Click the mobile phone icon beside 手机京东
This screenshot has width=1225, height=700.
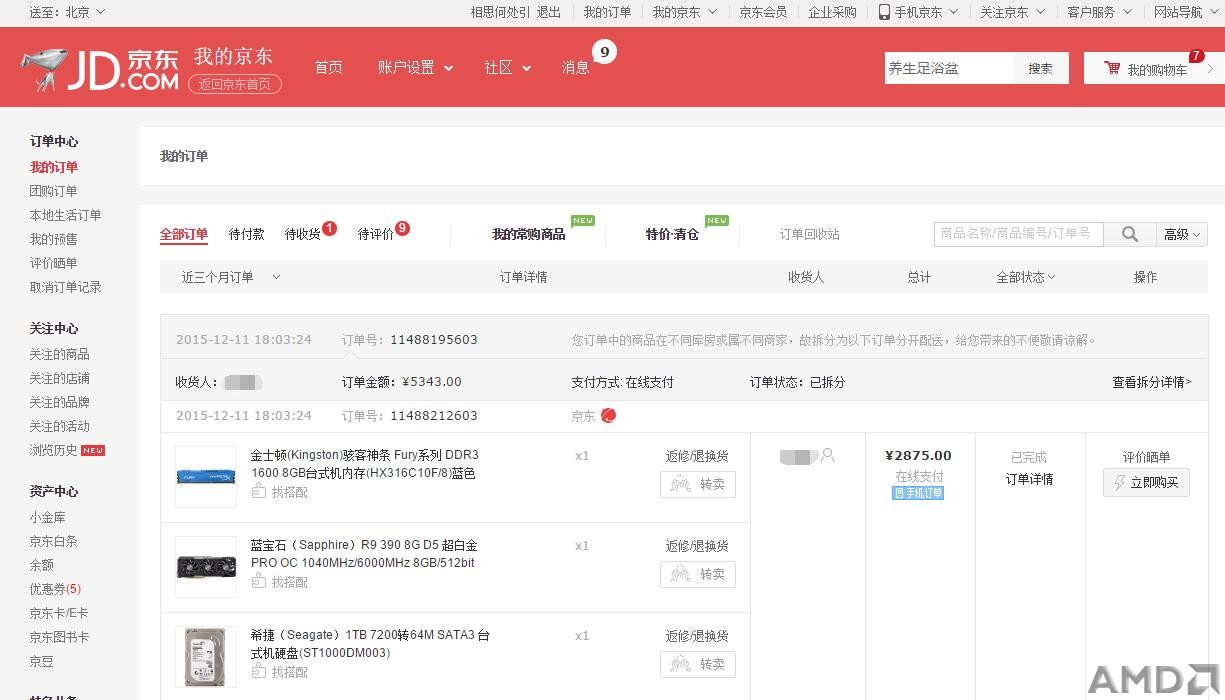tap(885, 12)
